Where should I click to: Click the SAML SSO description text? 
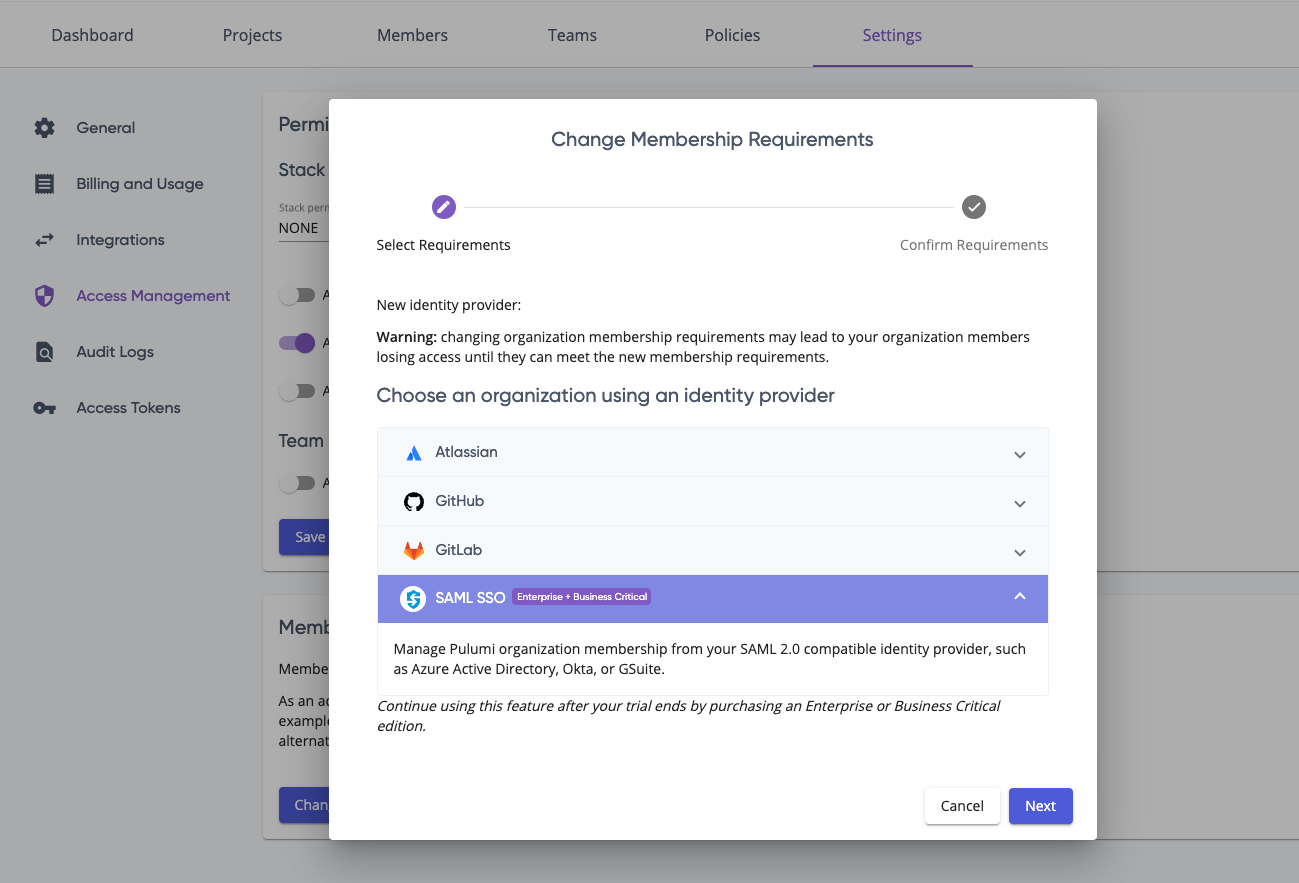[x=710, y=659]
